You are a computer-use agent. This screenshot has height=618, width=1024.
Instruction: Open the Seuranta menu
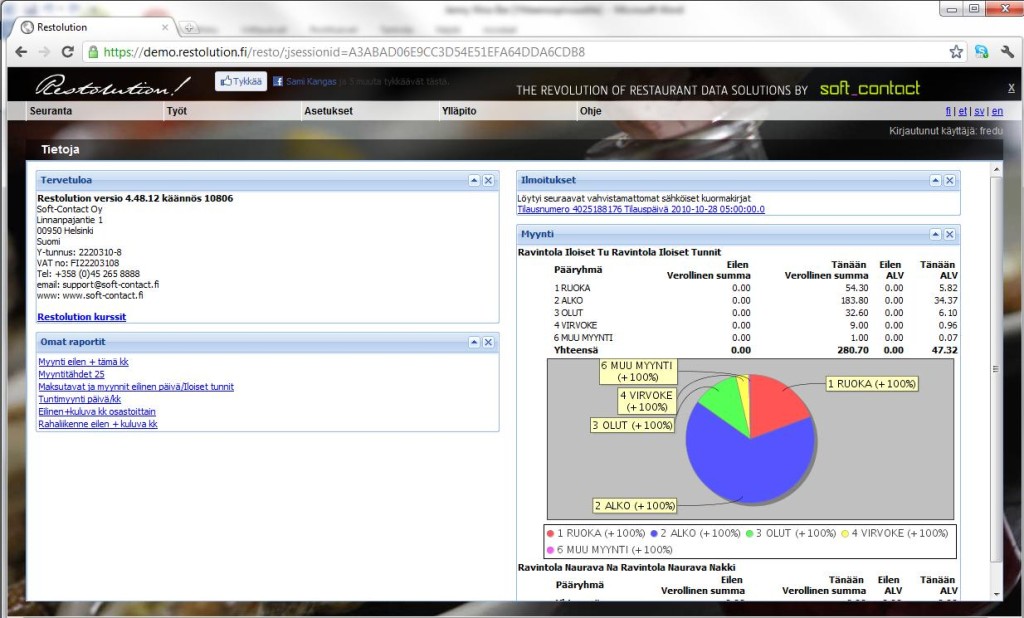[51, 111]
